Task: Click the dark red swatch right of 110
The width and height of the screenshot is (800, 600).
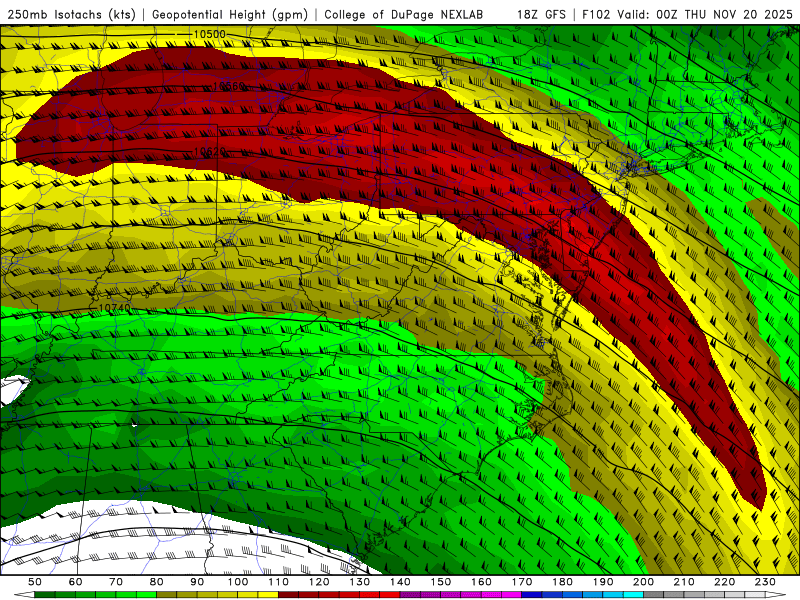Action: pyautogui.click(x=288, y=595)
